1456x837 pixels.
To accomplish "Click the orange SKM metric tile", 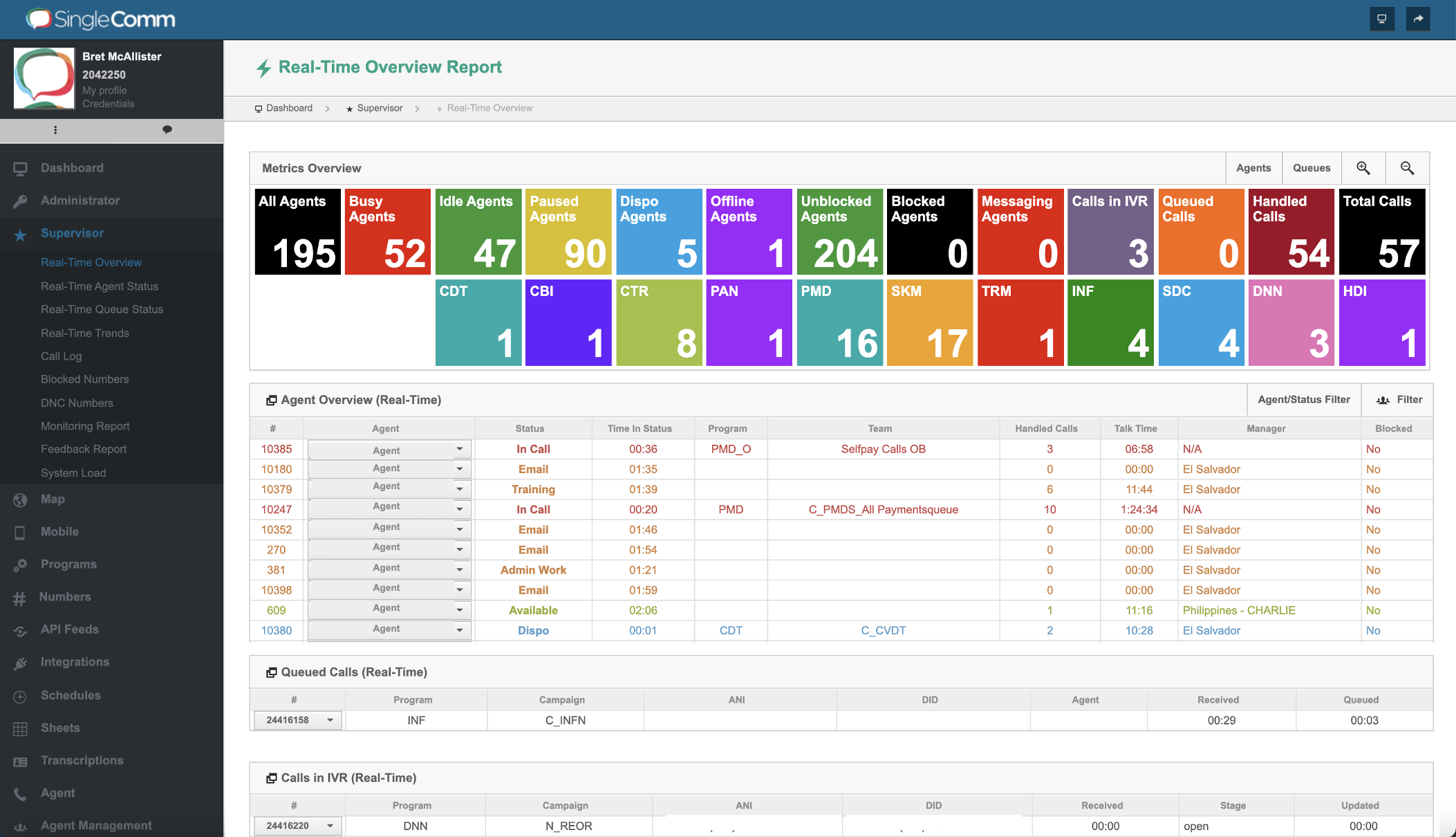I will [x=929, y=322].
